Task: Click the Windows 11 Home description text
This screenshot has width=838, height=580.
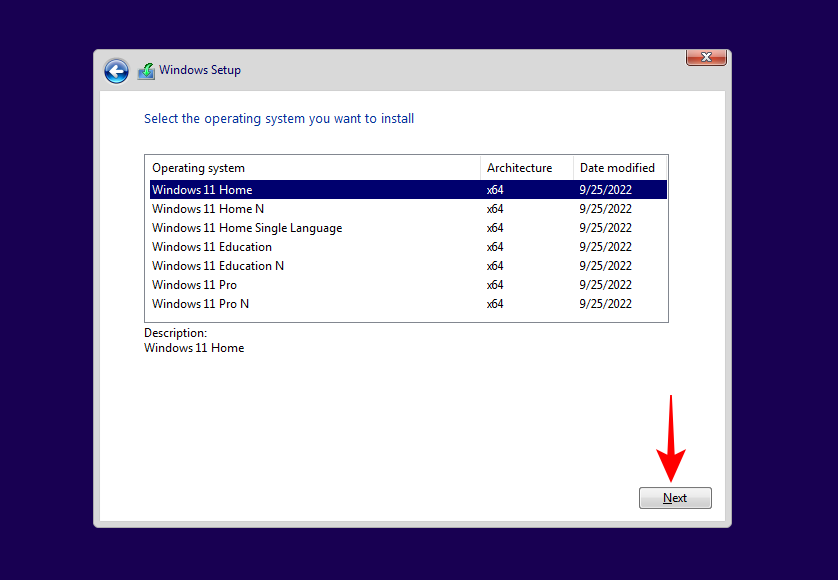Action: pos(193,347)
